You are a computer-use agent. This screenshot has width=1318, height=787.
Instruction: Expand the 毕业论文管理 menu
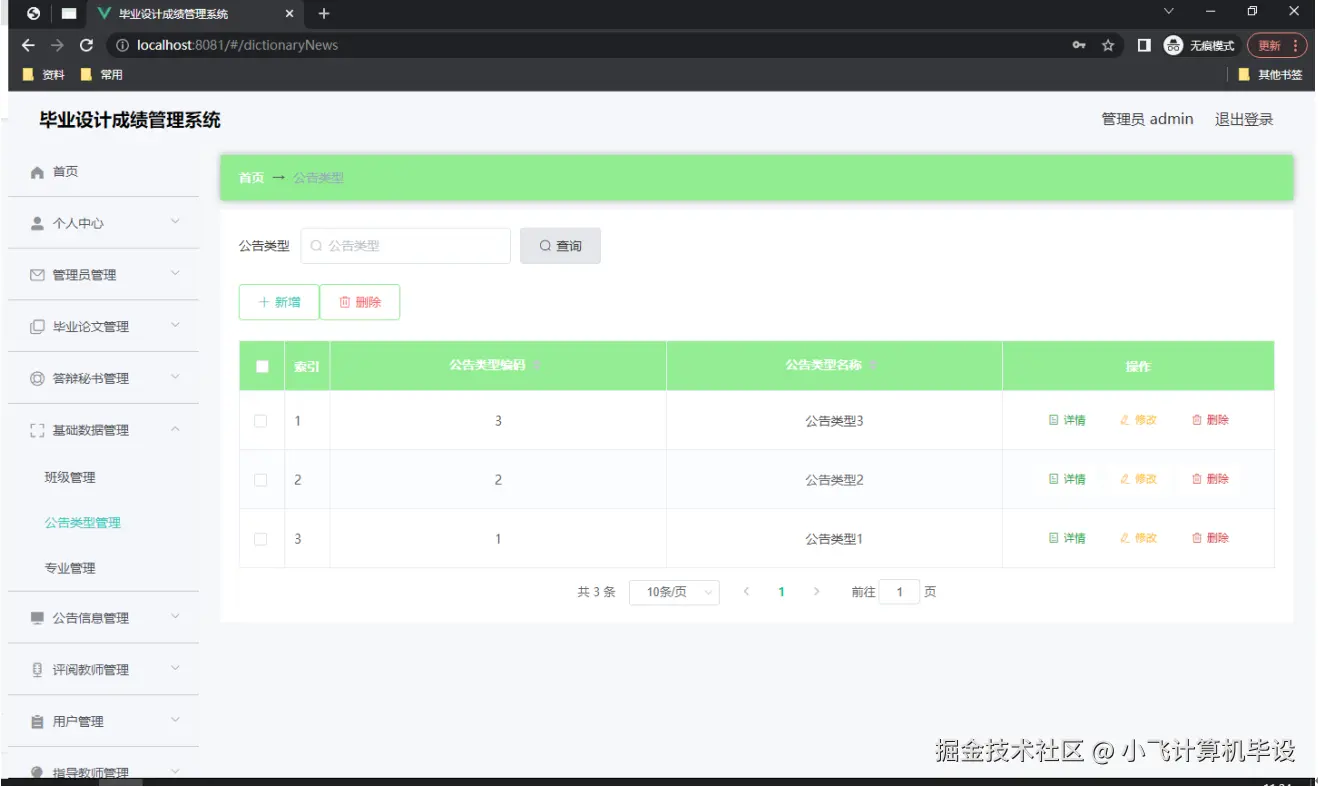(175, 326)
